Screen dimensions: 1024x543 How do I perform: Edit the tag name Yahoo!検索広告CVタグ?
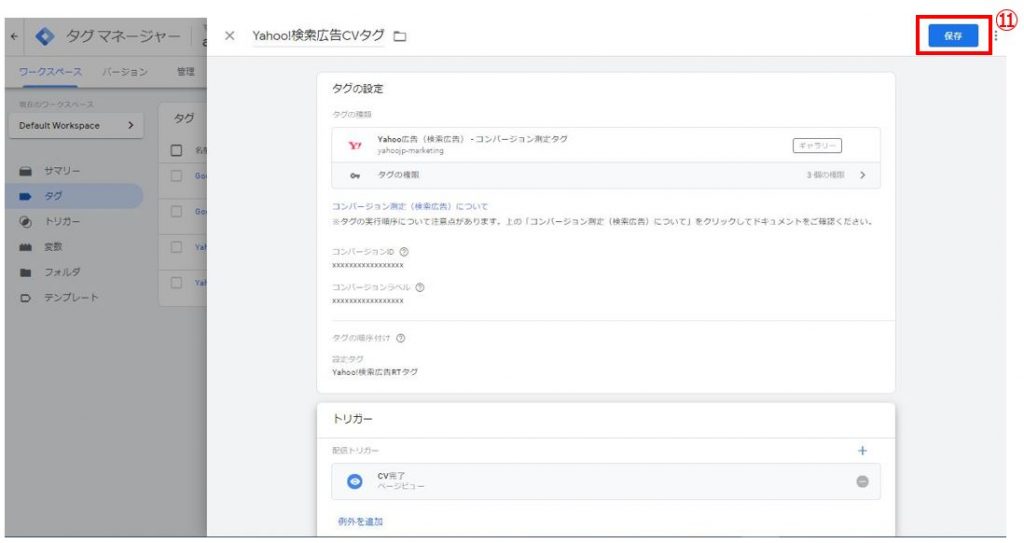318,35
